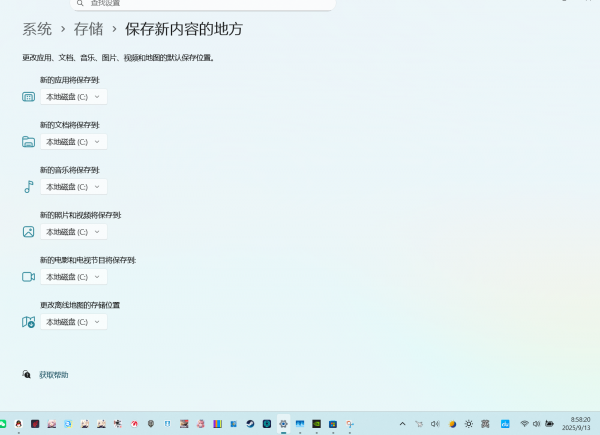This screenshot has width=600, height=435.
Task: Click the photos and videos picture icon
Action: [x=28, y=232]
